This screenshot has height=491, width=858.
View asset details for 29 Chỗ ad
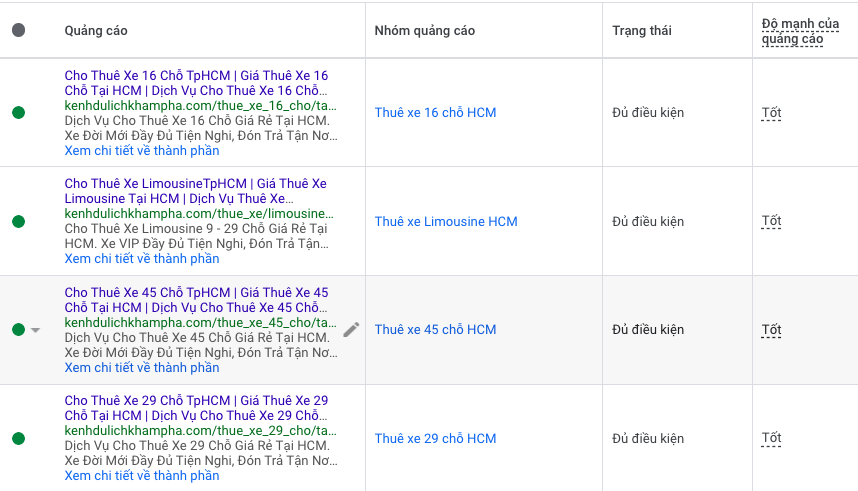tap(142, 476)
